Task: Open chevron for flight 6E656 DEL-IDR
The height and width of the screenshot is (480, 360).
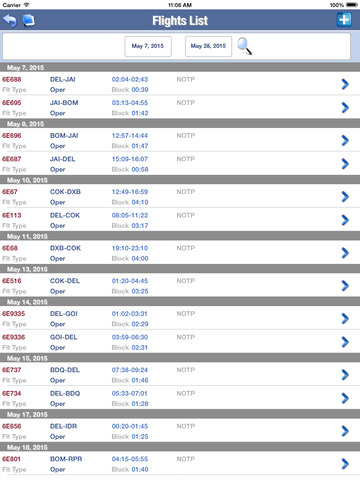Action: point(345,431)
